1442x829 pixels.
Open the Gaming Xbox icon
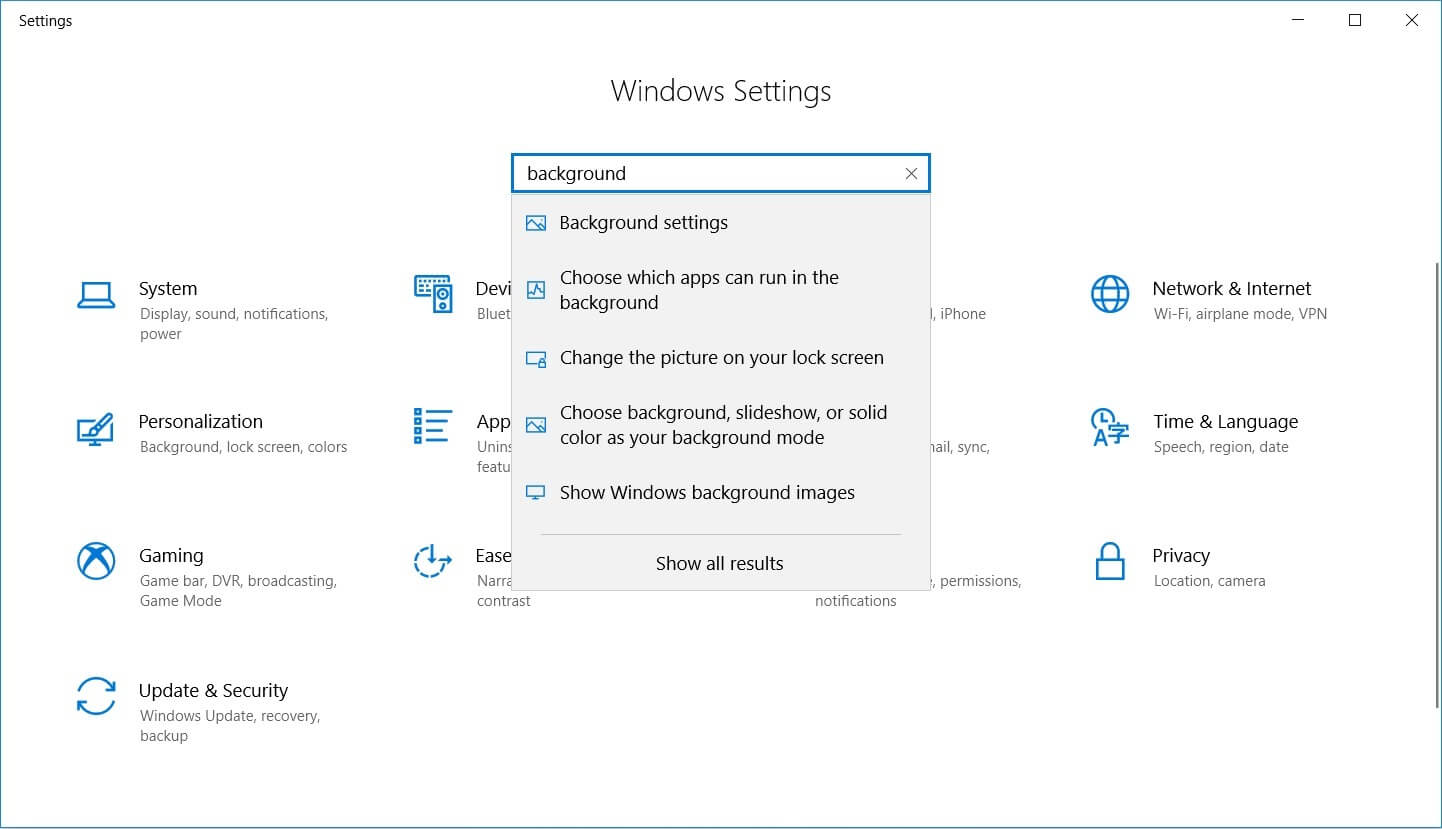pos(96,561)
